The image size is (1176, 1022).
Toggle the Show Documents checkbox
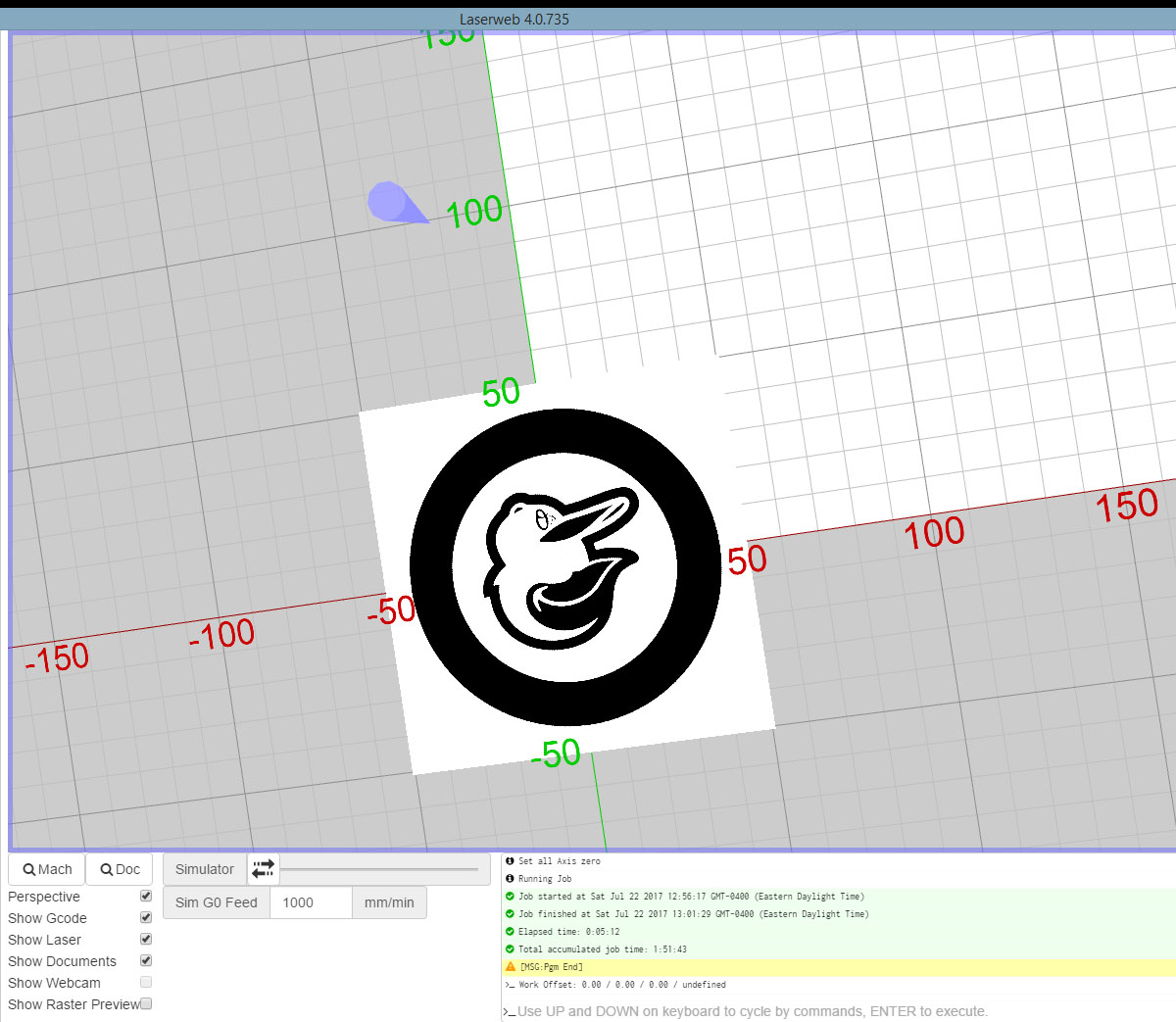tap(146, 960)
